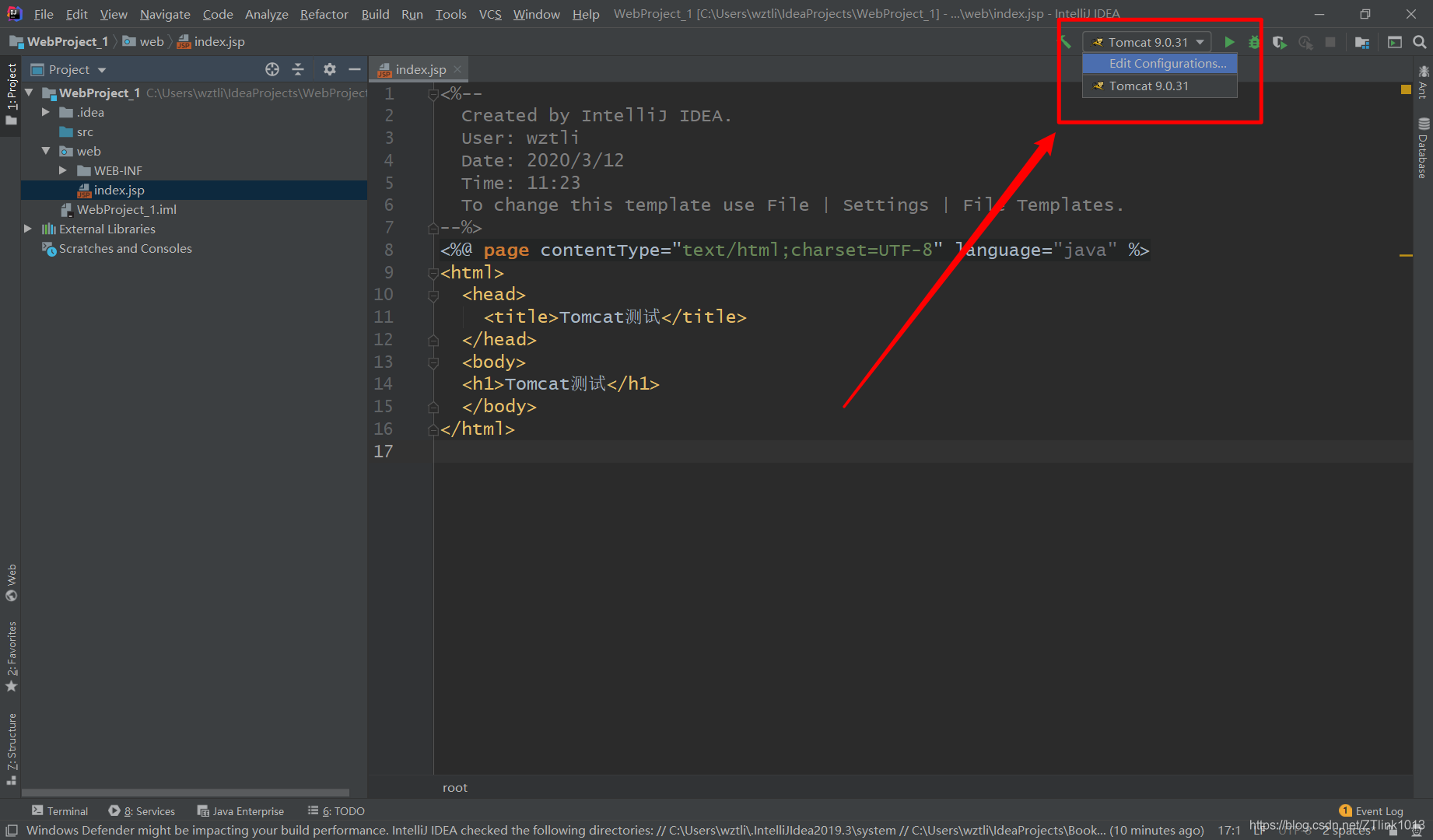
Task: Click the disabled profiler run icon
Action: point(1305,42)
